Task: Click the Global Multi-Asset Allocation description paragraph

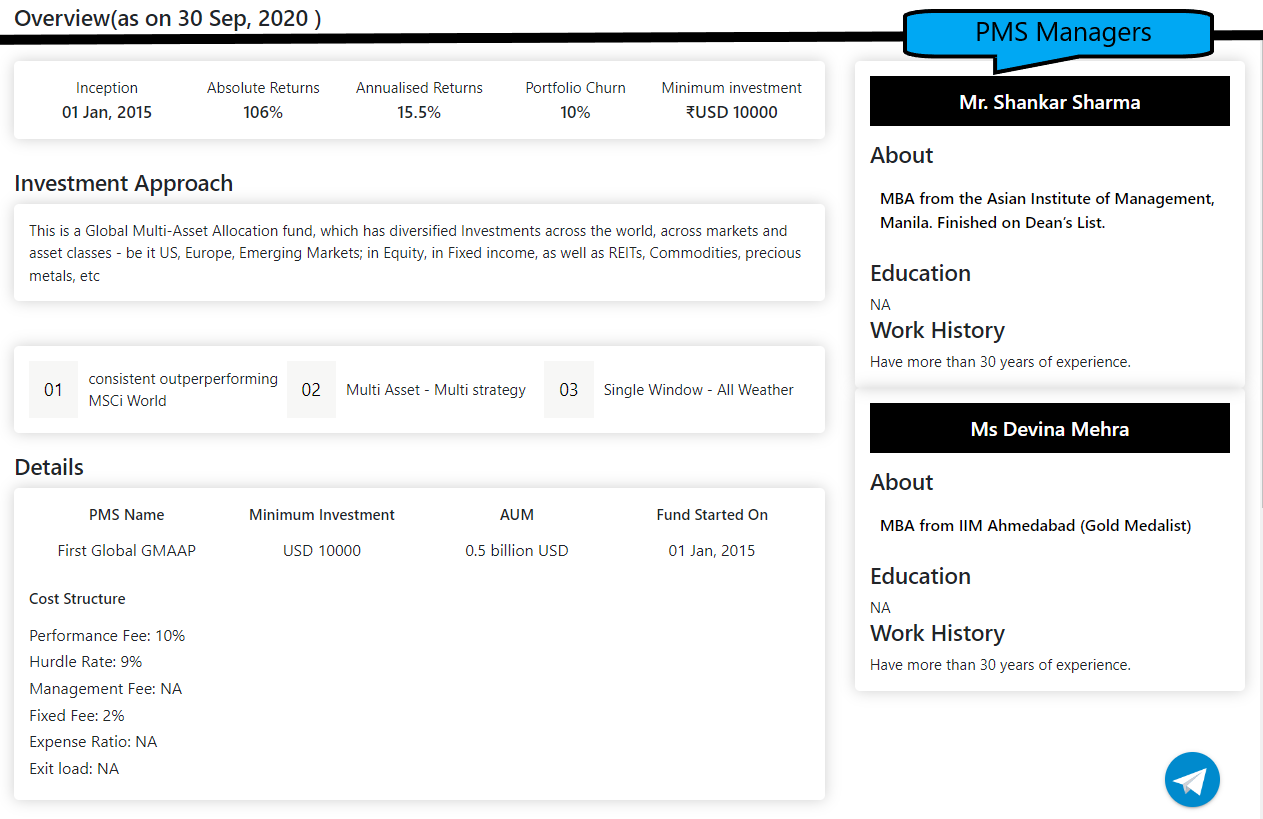Action: [x=415, y=253]
